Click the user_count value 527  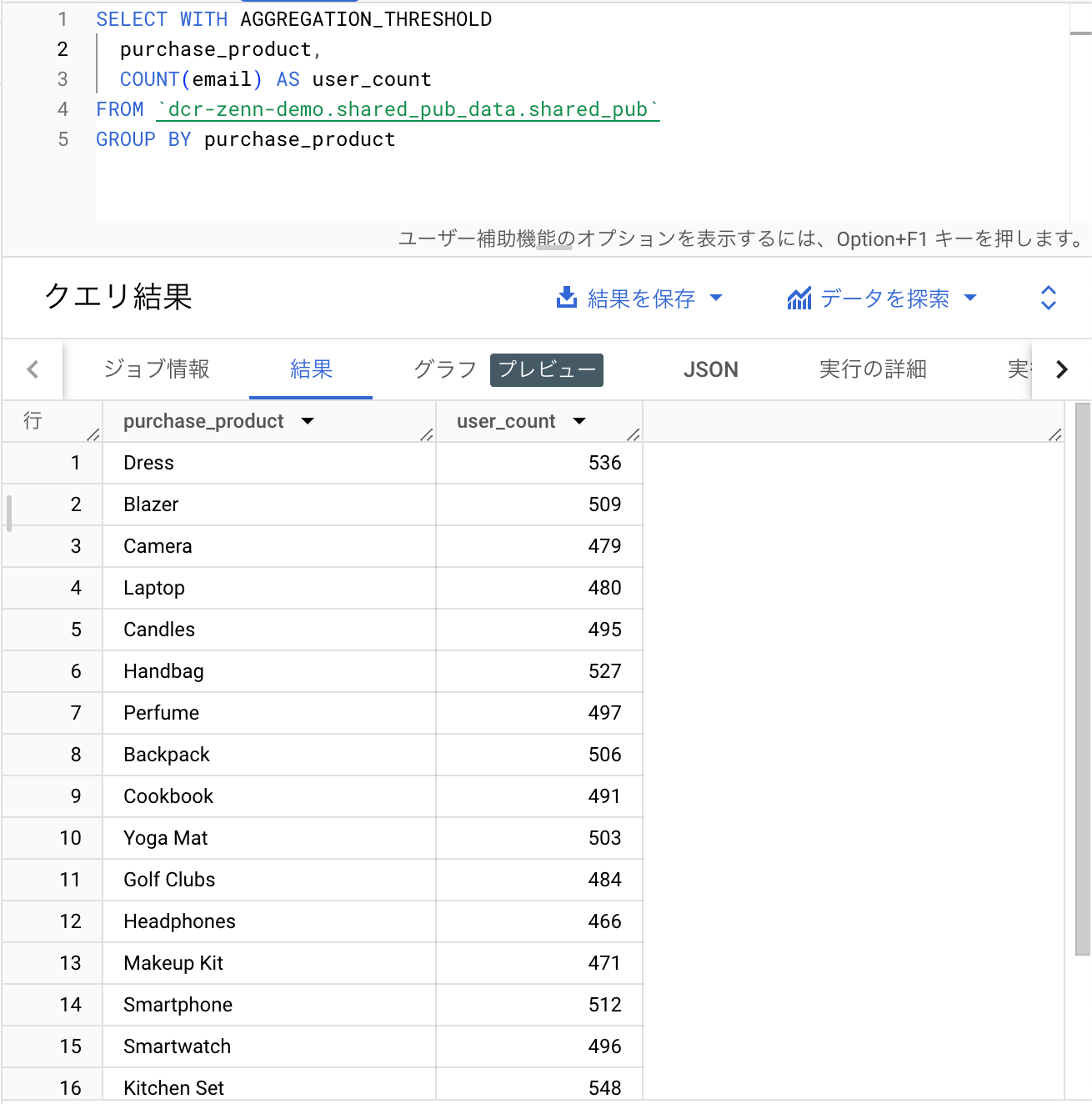(x=604, y=671)
